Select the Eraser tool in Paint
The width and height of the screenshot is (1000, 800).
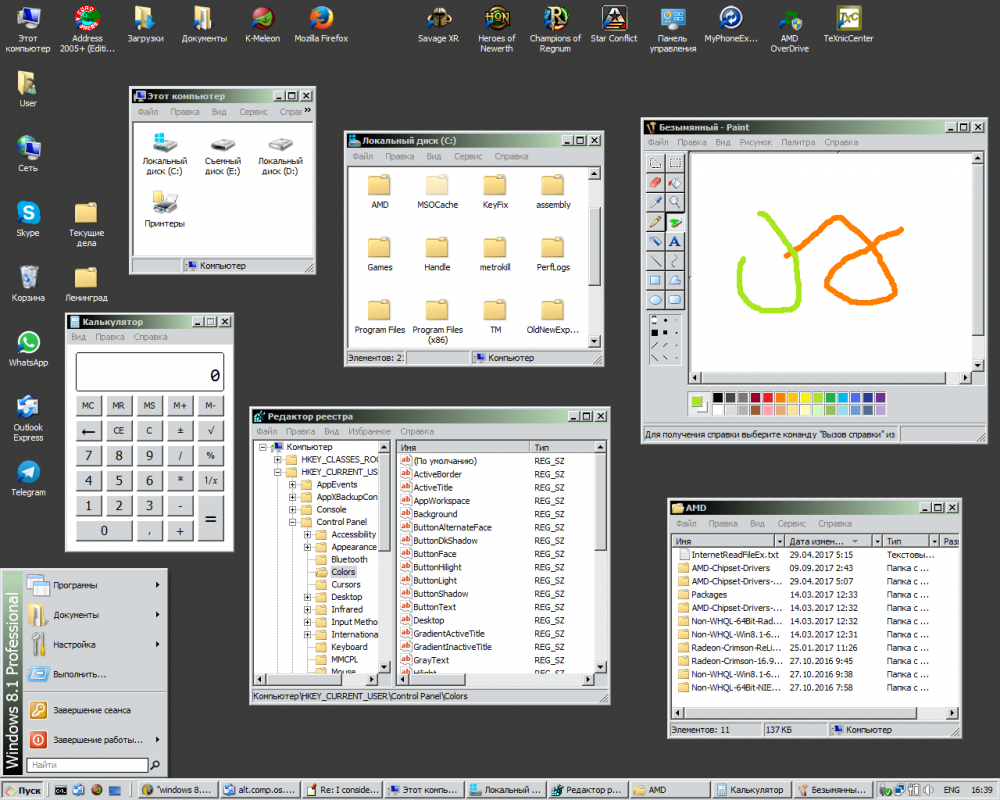coord(655,182)
